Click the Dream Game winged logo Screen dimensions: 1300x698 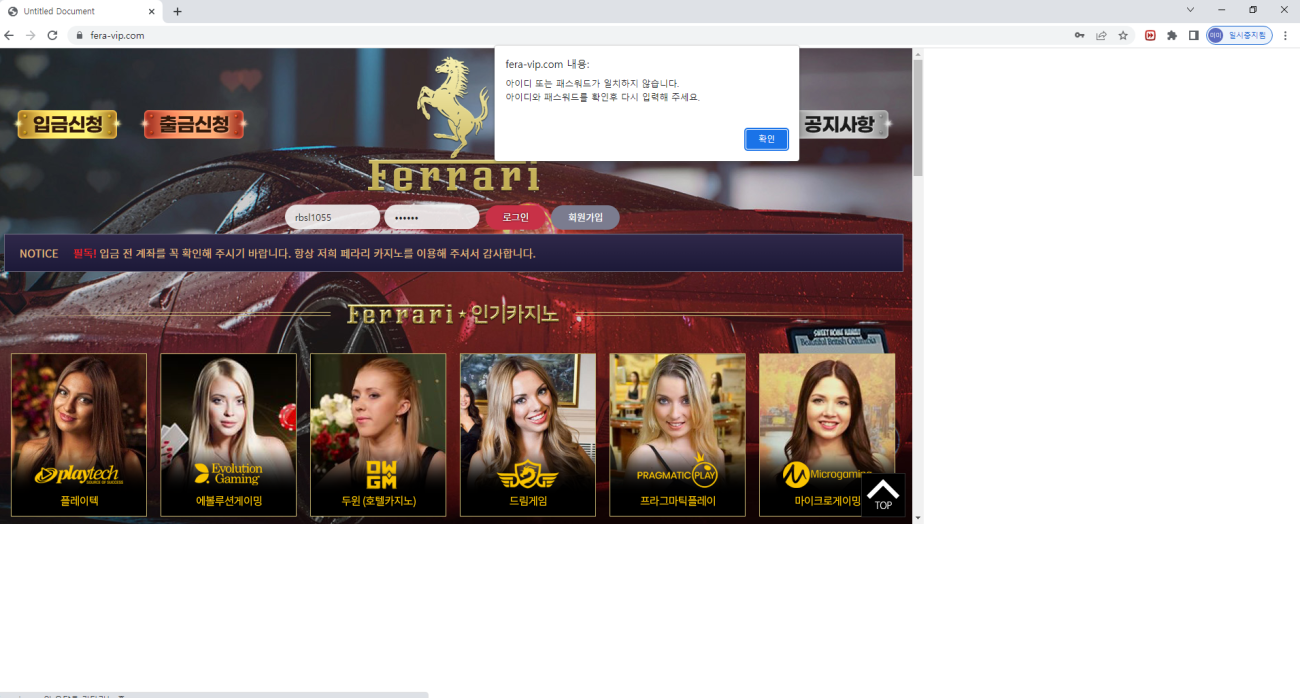(x=528, y=473)
